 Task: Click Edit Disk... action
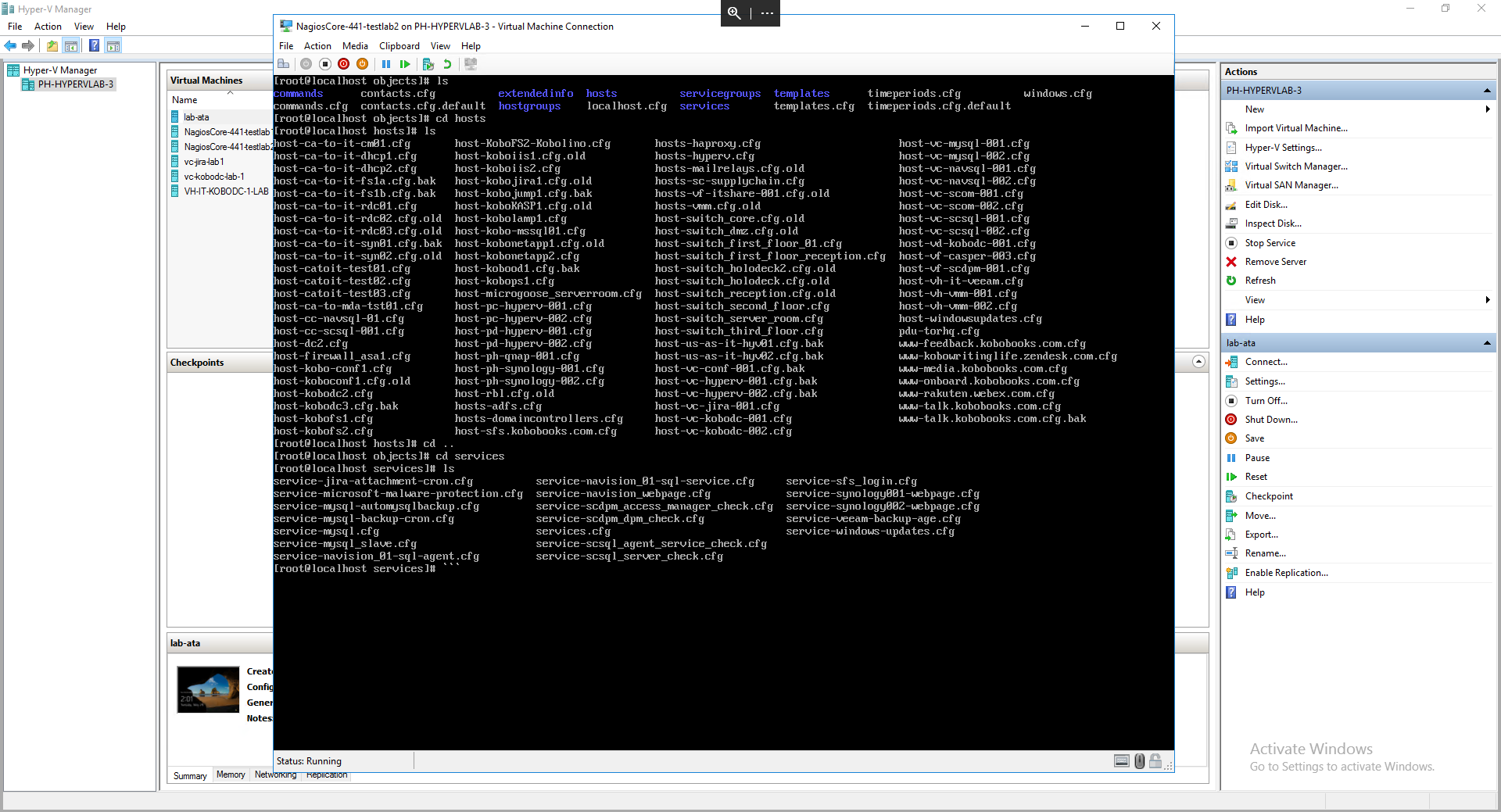tap(1266, 205)
